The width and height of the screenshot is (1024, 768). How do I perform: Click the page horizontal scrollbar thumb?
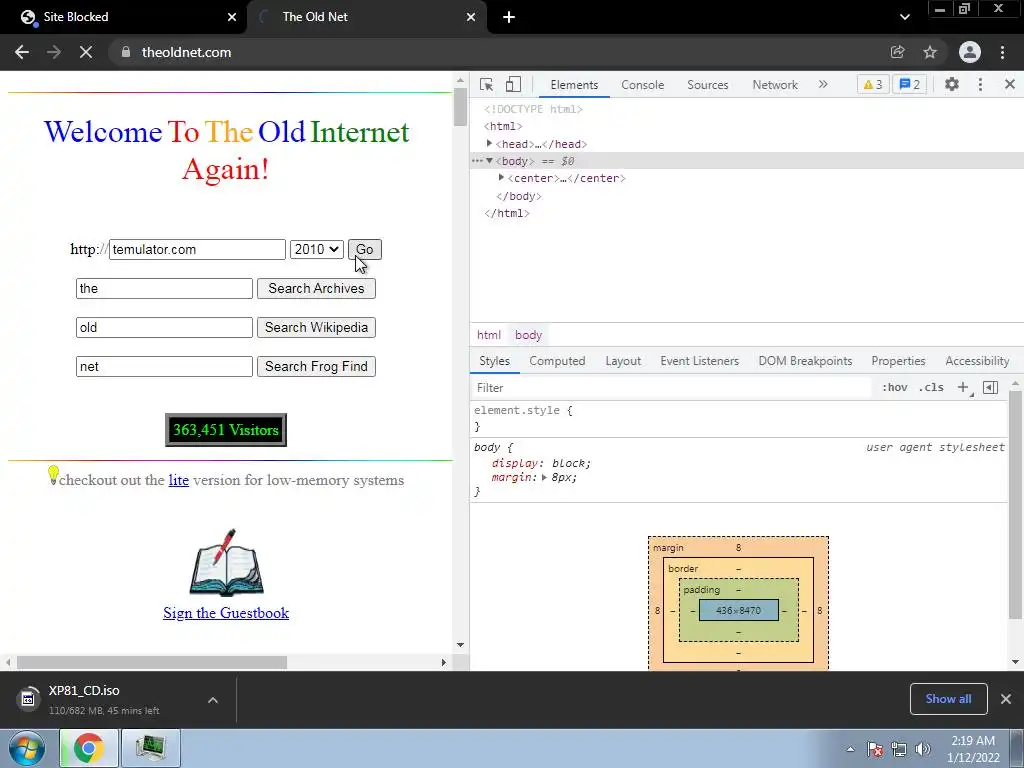[152, 662]
